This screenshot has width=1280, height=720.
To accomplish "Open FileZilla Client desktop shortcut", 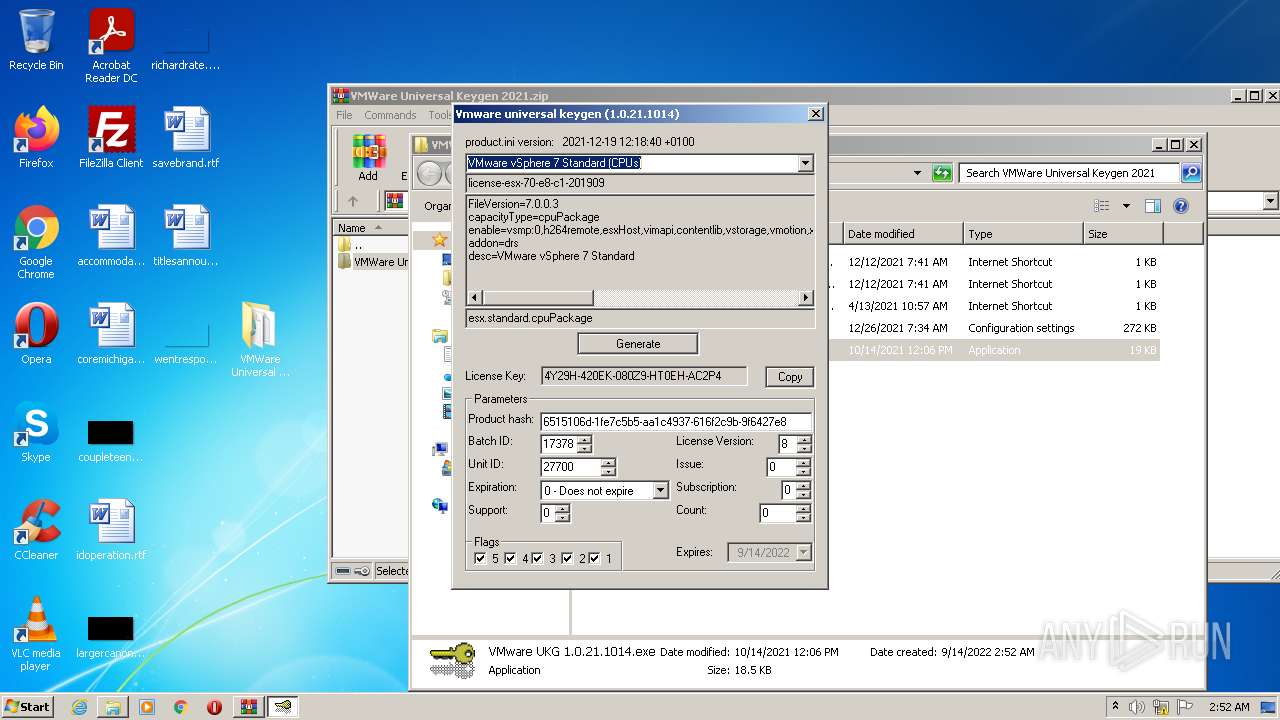I will click(111, 138).
